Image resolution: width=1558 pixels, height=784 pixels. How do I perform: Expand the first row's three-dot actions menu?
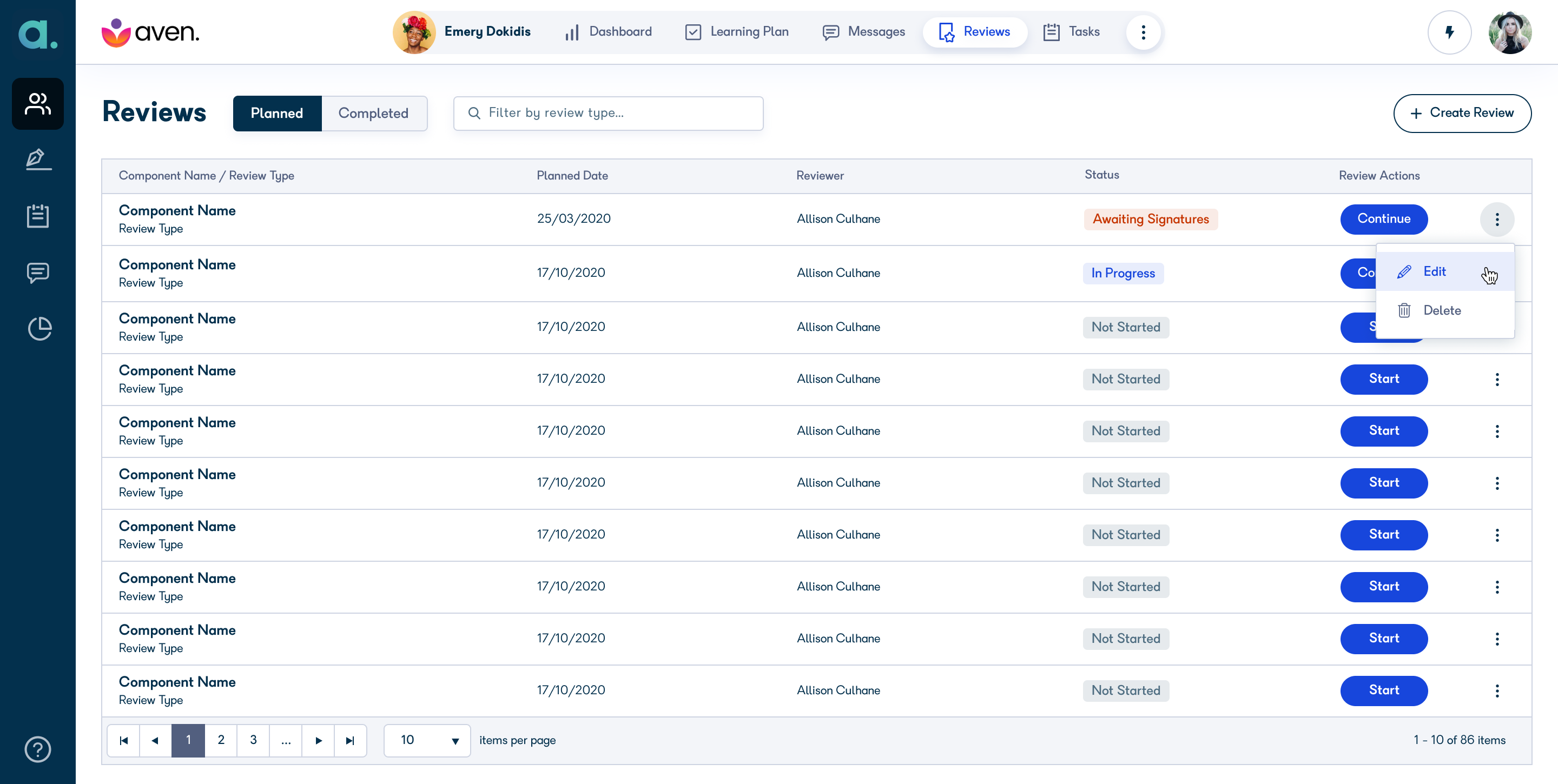coord(1497,219)
